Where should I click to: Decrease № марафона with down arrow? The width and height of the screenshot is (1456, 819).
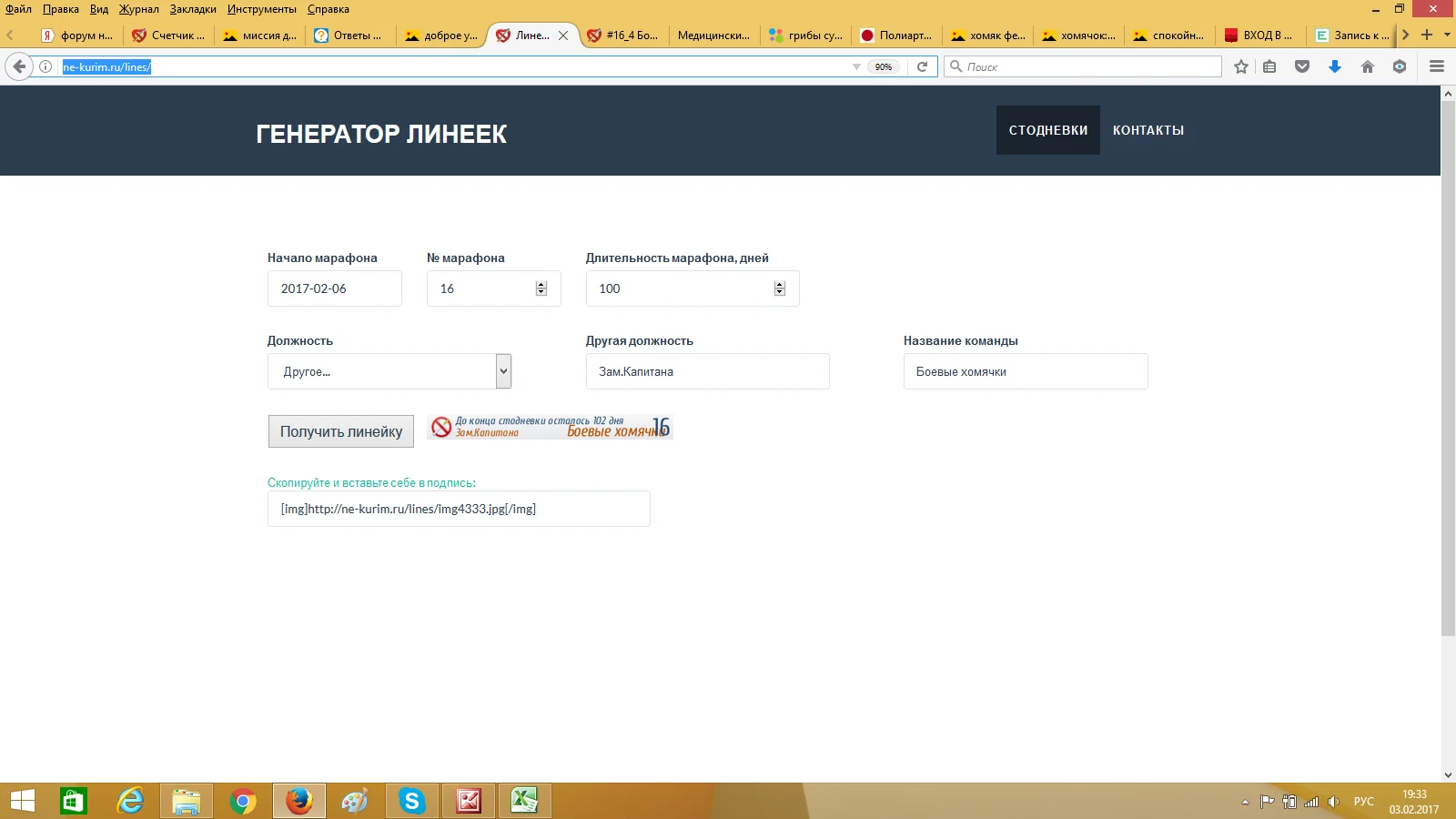[541, 292]
